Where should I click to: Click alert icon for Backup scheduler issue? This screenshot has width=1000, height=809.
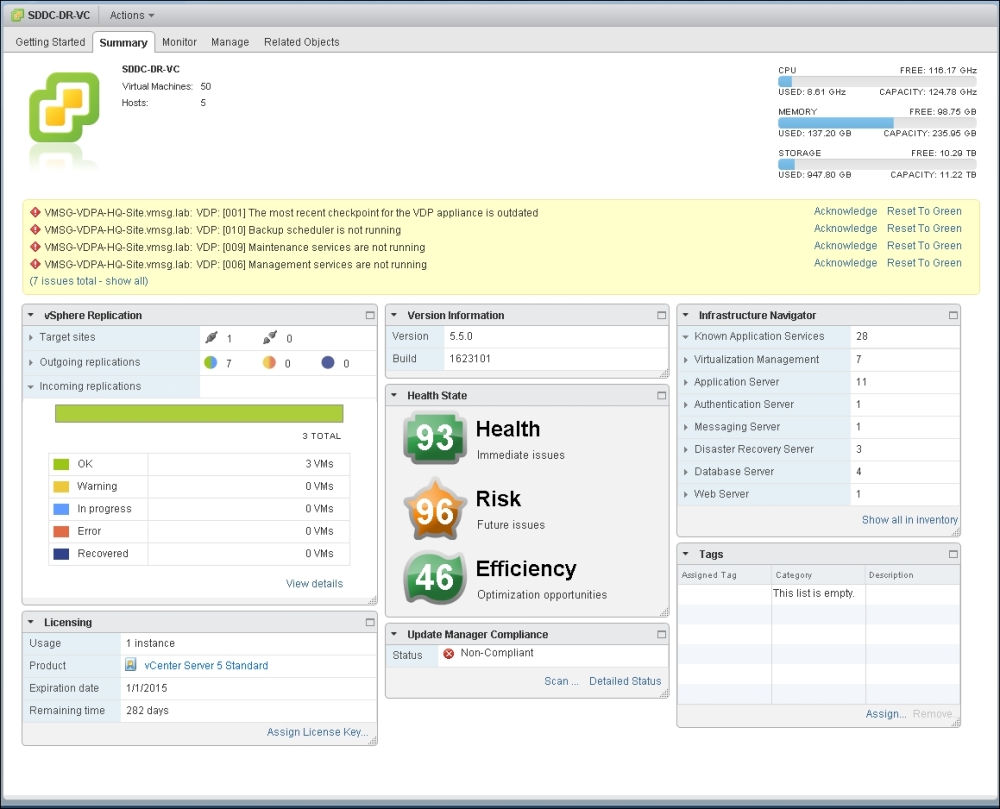(x=36, y=230)
